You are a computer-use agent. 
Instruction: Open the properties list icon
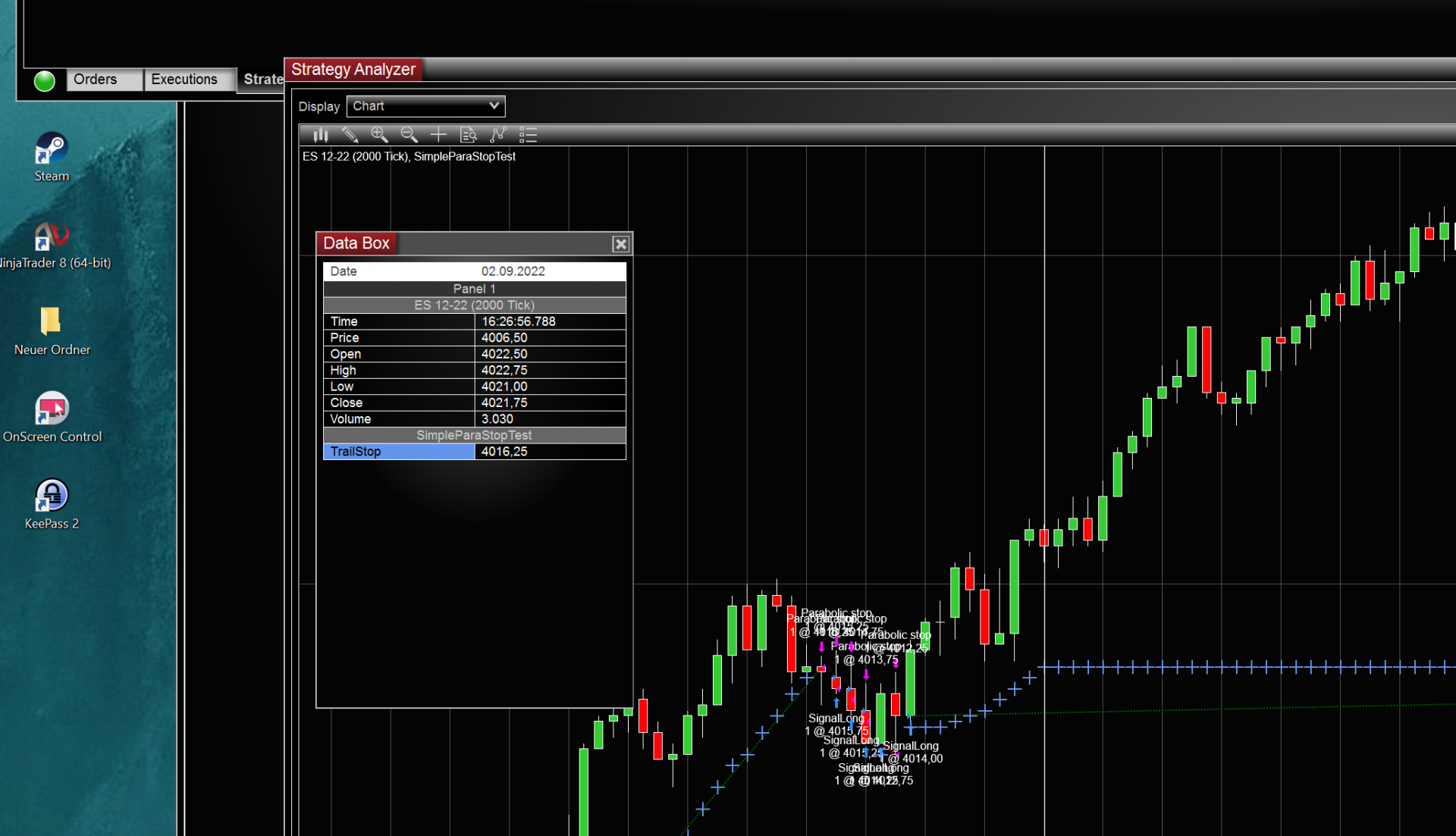[528, 135]
